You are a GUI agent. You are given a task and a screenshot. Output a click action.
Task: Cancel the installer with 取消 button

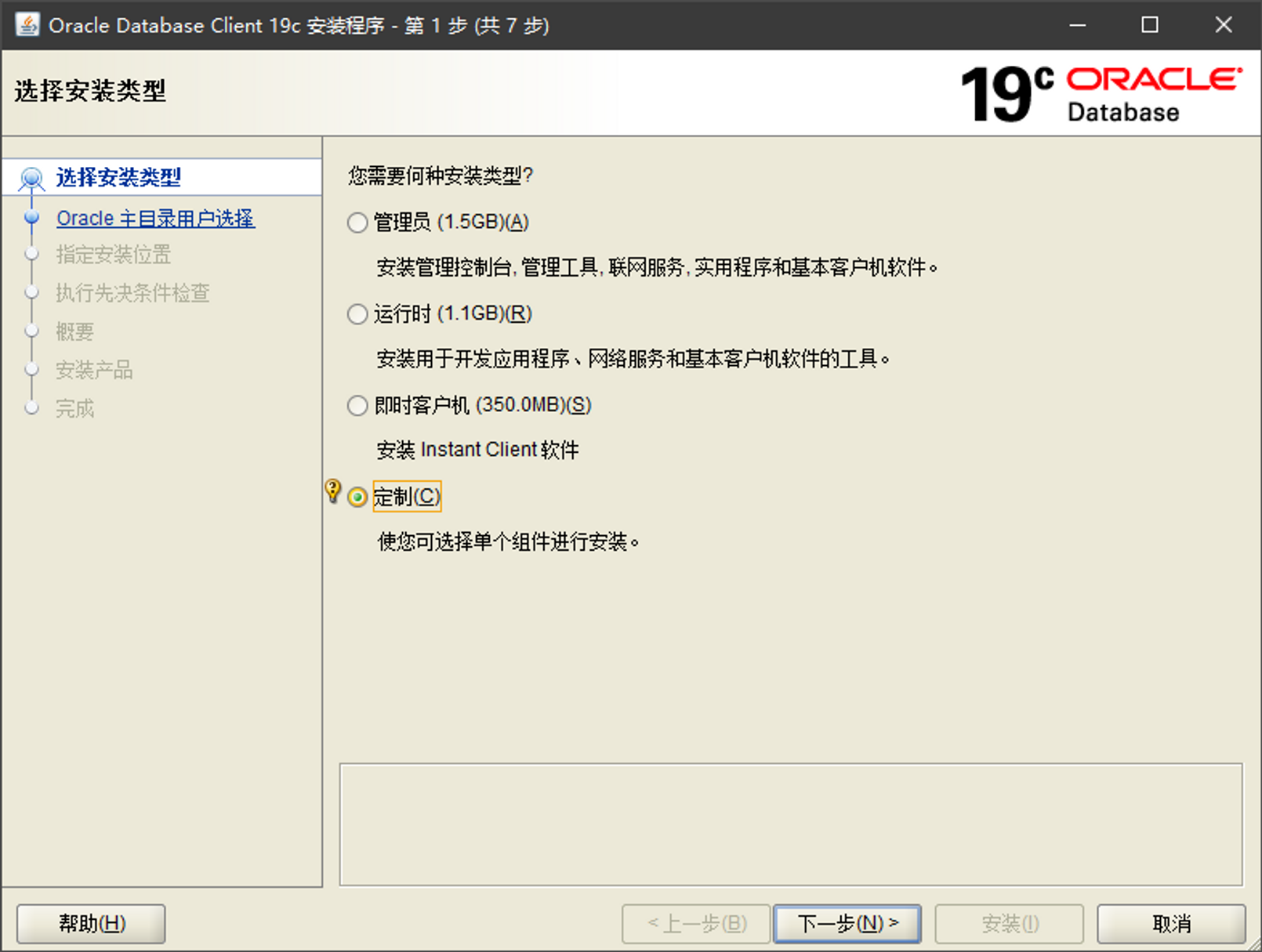click(x=1170, y=924)
